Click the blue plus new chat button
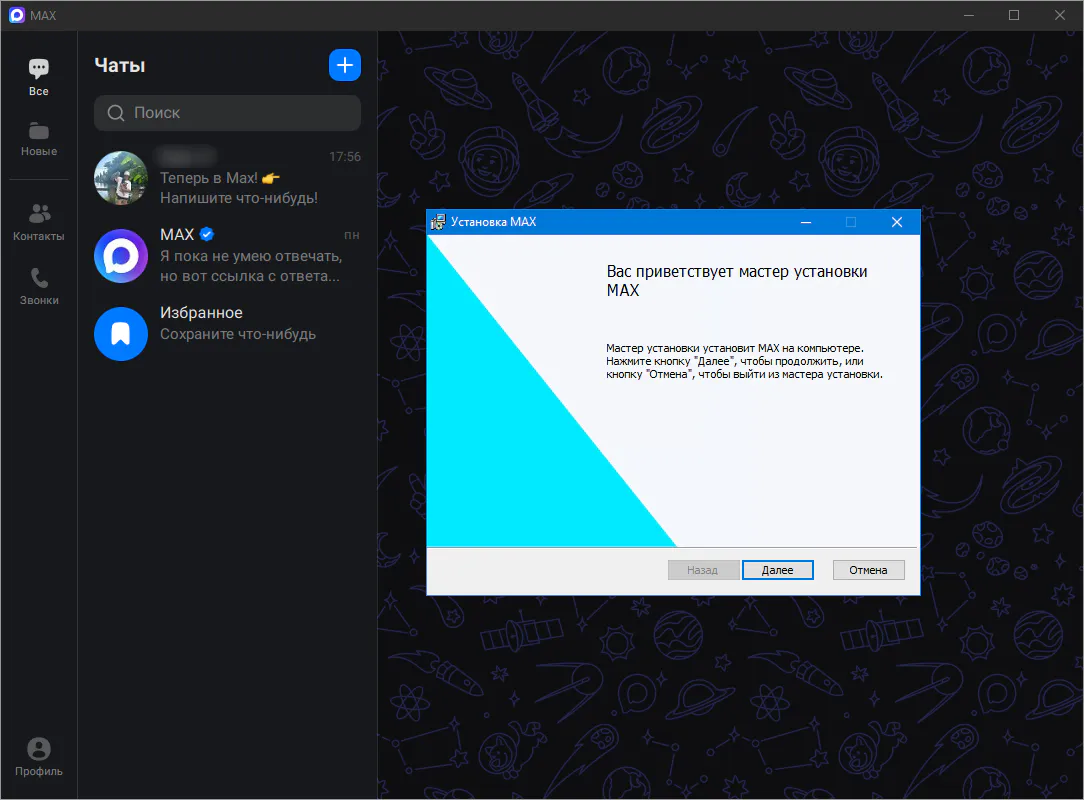 pos(345,65)
